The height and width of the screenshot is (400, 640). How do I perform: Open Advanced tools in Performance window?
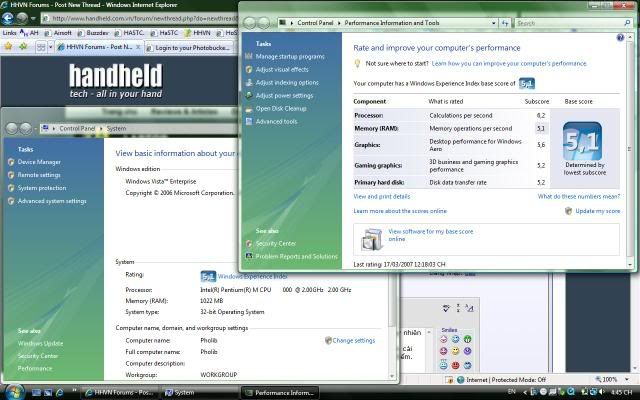[x=276, y=122]
